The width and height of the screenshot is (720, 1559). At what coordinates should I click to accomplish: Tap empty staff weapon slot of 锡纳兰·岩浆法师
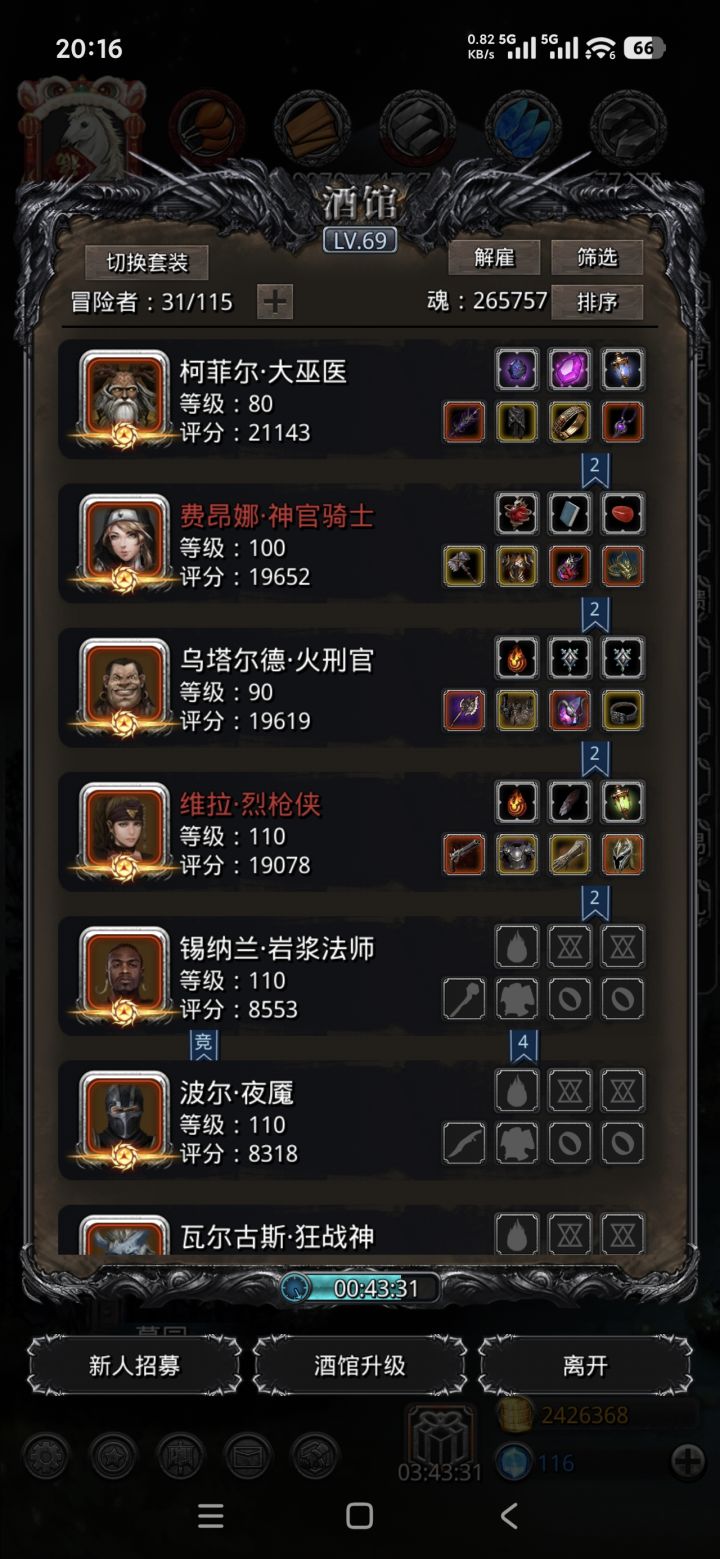pyautogui.click(x=464, y=998)
